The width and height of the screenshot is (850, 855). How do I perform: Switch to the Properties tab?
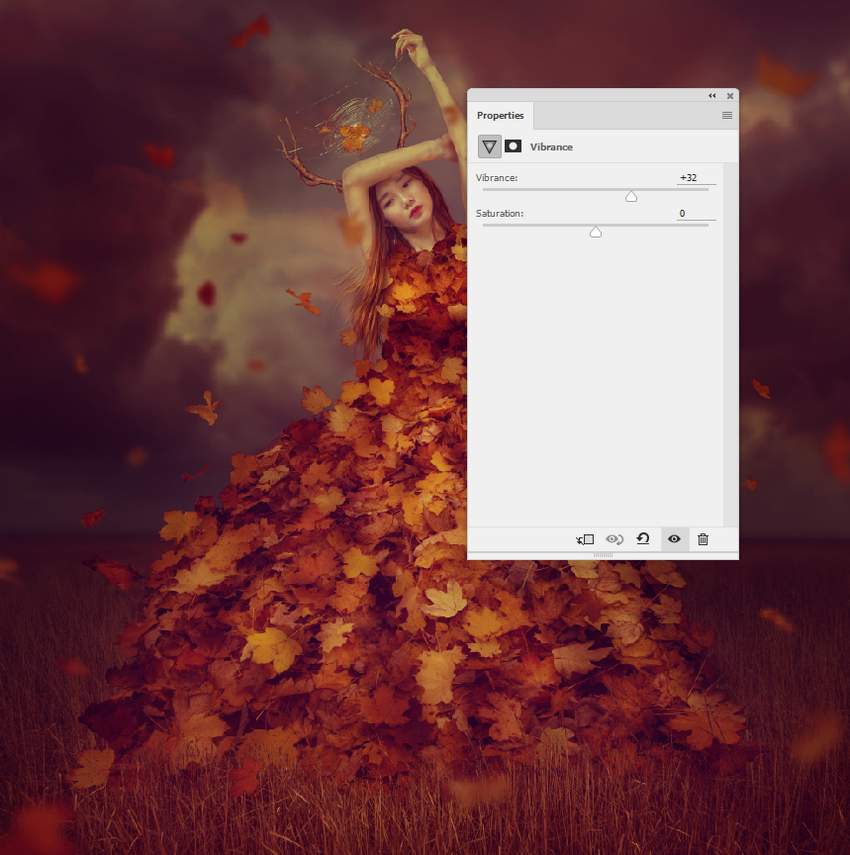coord(500,116)
